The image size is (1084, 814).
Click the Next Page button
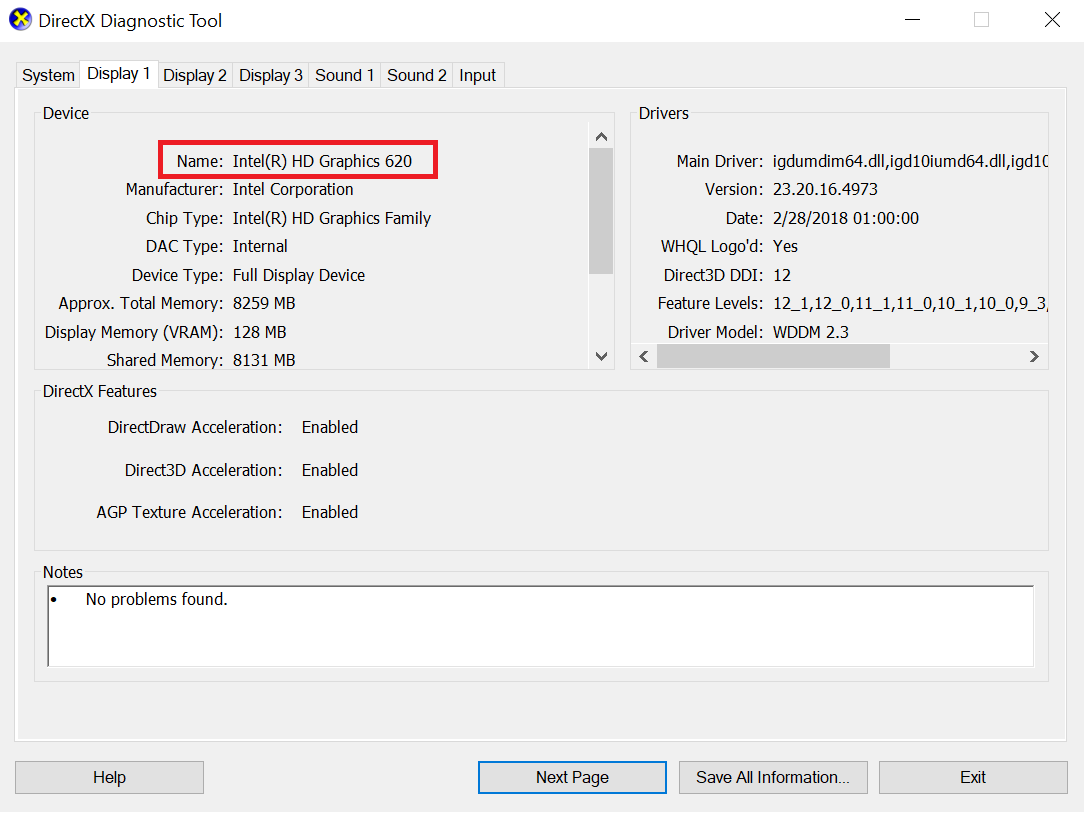(572, 777)
